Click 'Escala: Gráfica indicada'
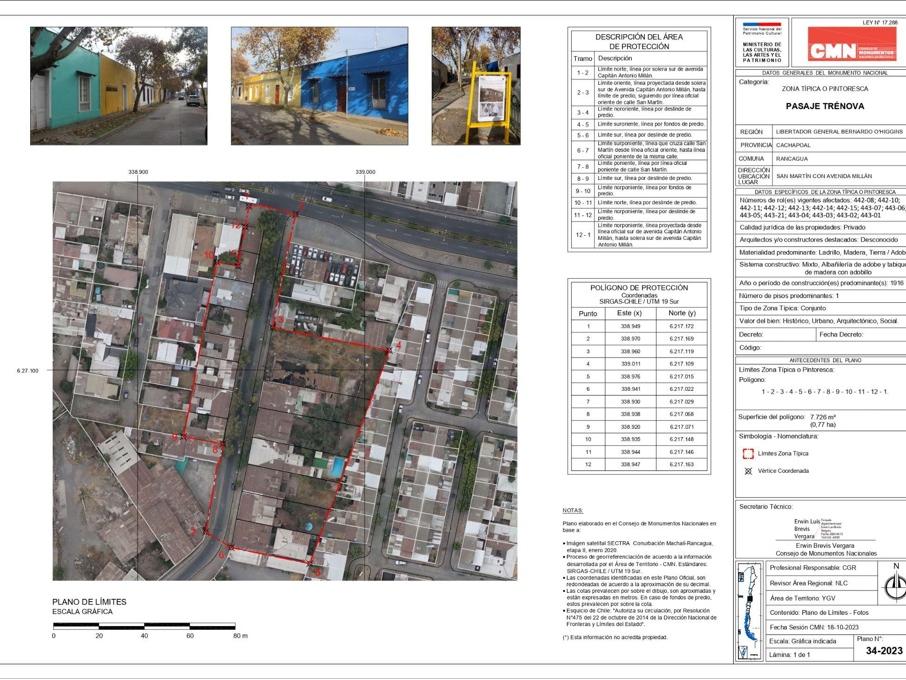 [803, 641]
